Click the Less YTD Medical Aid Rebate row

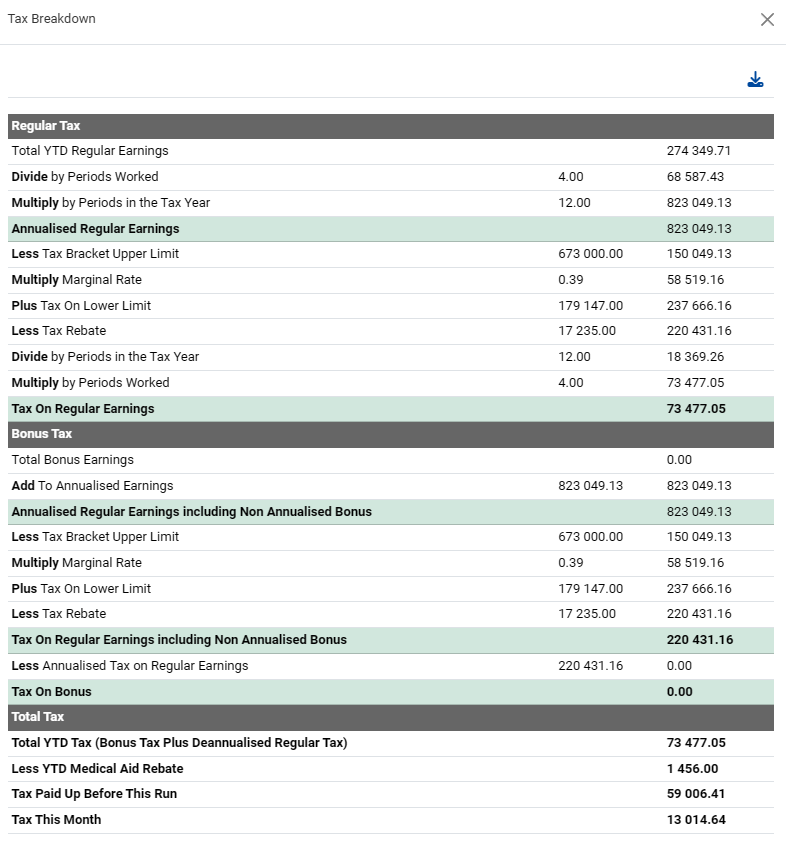[x=97, y=769]
